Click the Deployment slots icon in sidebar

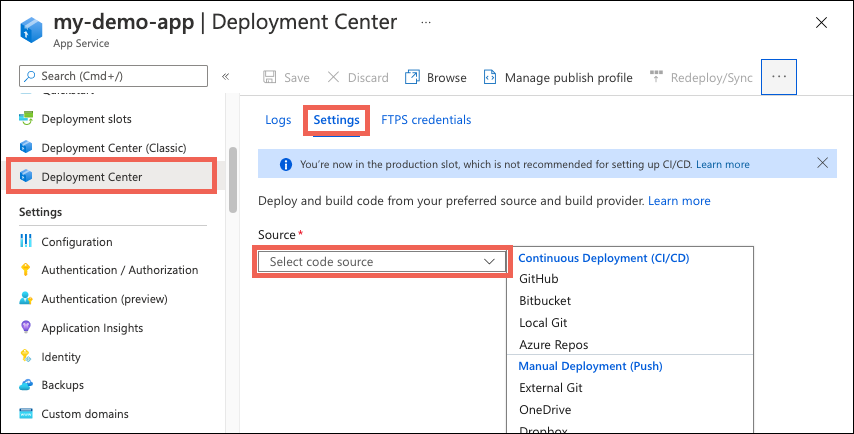(x=27, y=119)
